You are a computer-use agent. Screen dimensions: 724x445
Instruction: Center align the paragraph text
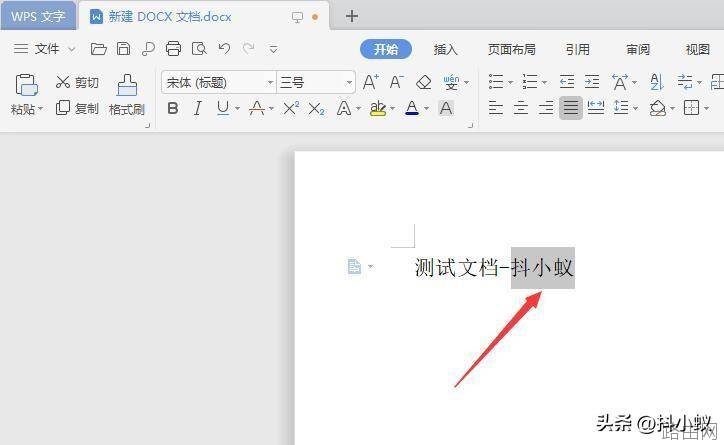(521, 108)
